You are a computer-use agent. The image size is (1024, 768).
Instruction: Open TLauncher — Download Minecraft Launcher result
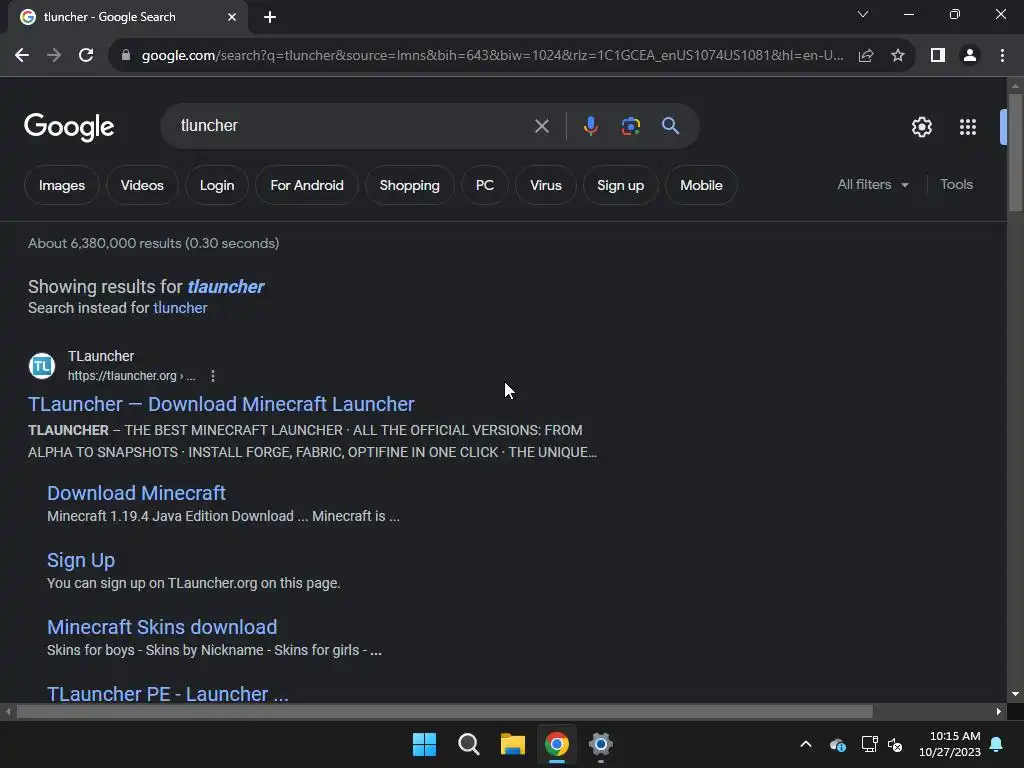coord(221,404)
